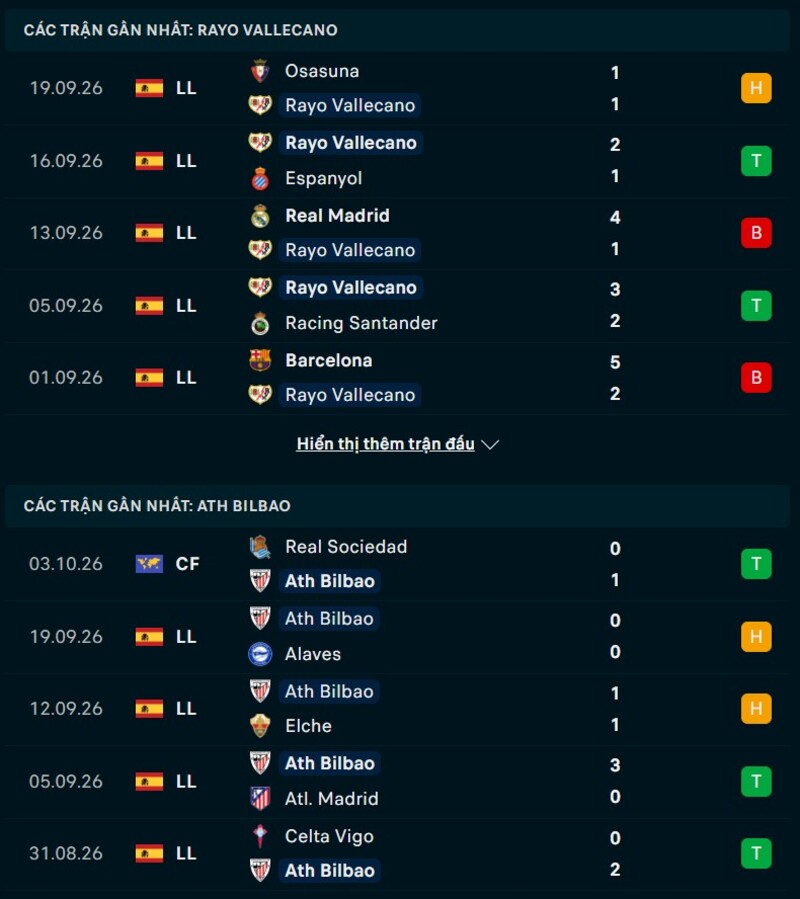Viewport: 800px width, 899px height.
Task: Click the Barcelona club crest icon
Action: [x=260, y=361]
